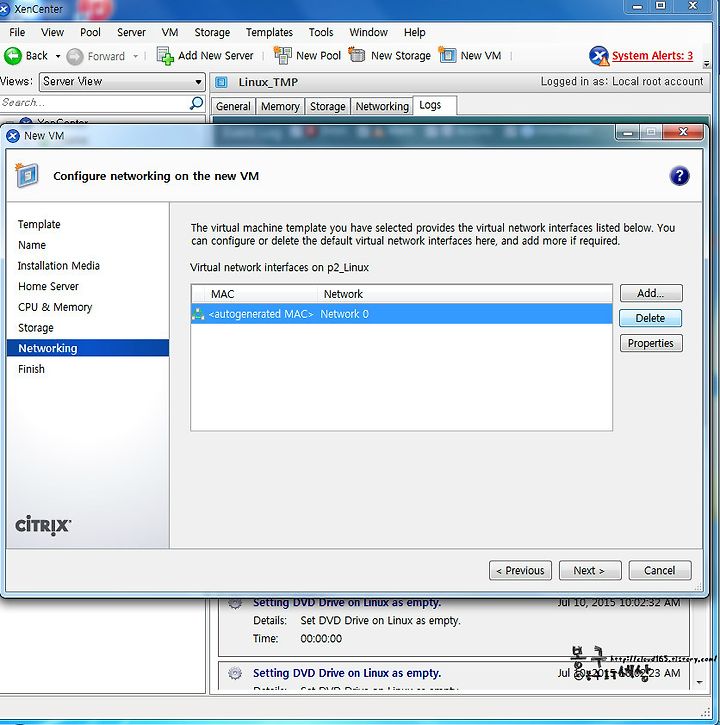This screenshot has width=720, height=725.
Task: Expand the toolbar overflow arrow
Action: tap(706, 64)
